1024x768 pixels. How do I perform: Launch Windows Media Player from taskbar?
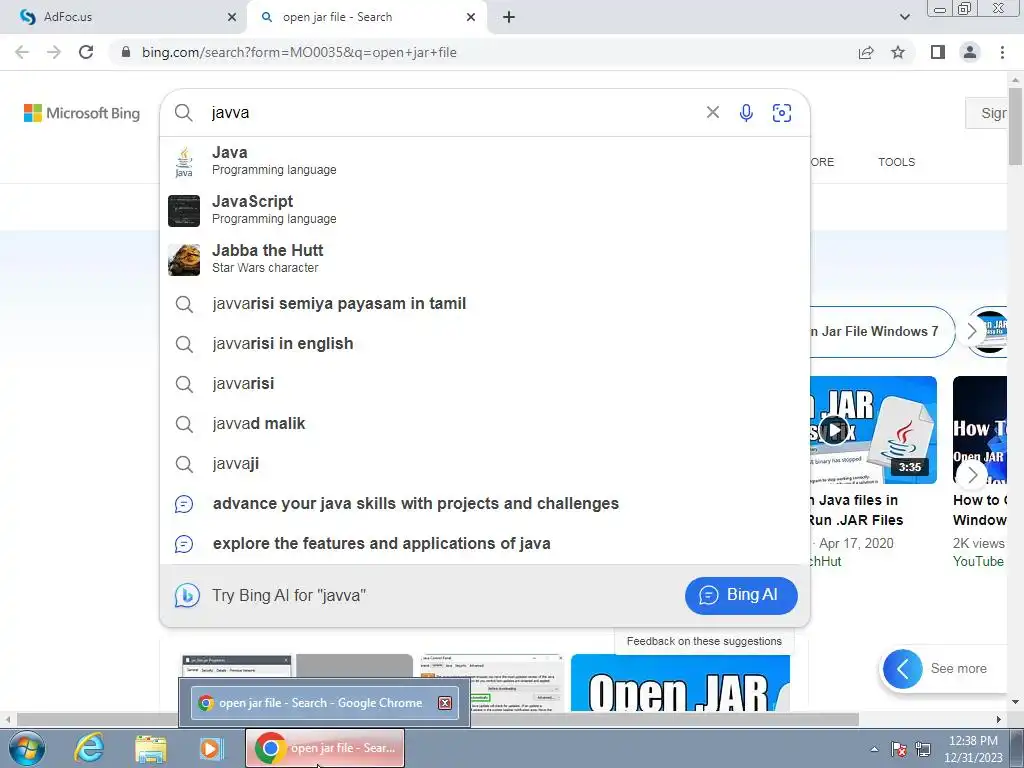click(x=211, y=748)
